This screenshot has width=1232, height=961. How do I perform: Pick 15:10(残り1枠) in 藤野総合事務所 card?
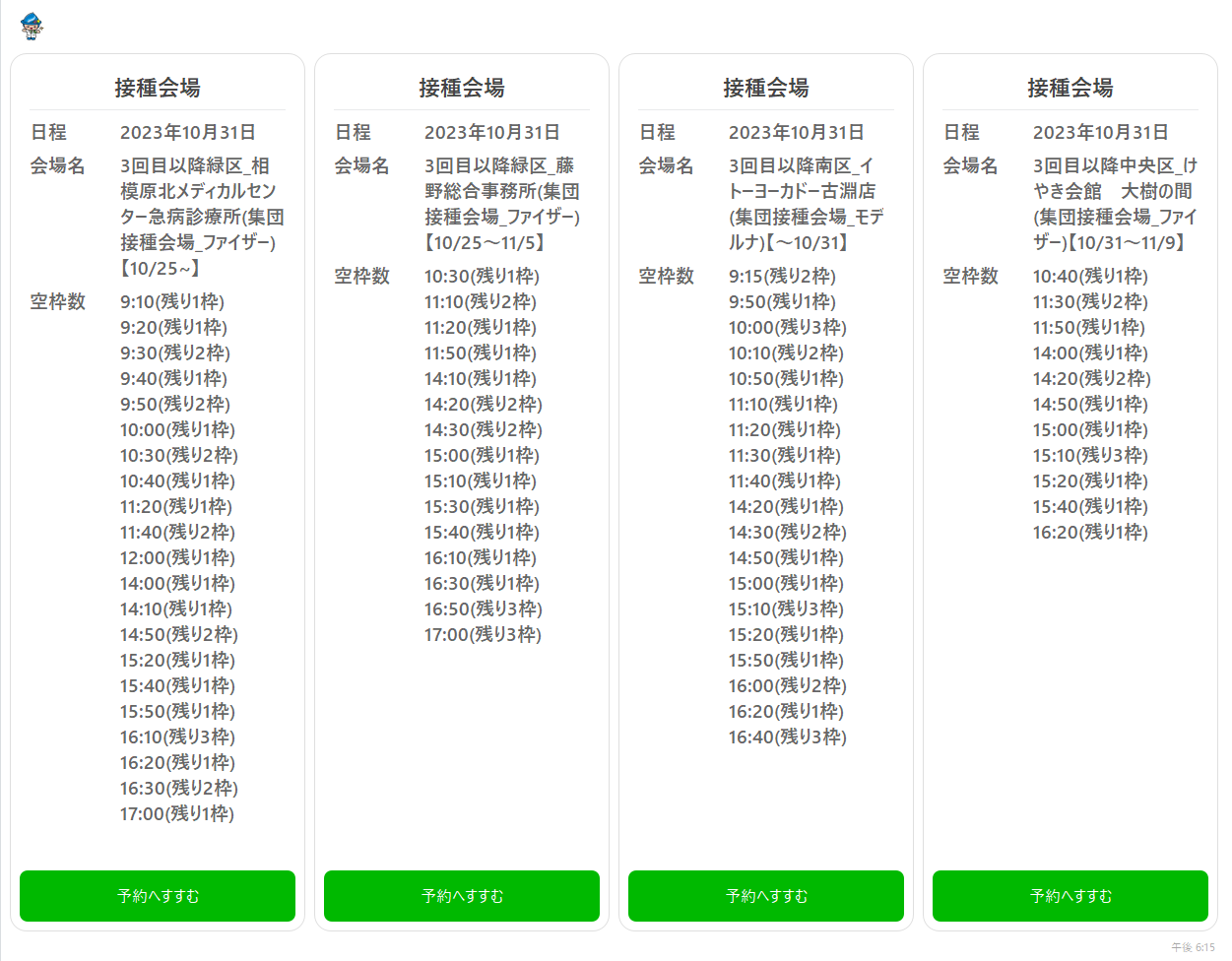481,481
